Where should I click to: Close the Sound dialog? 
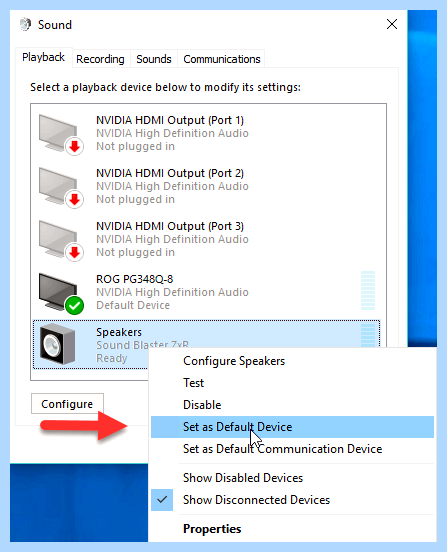392,24
